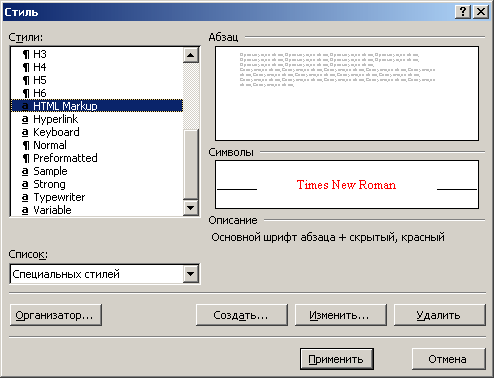The width and height of the screenshot is (494, 378).
Task: Pick the Typewriter style
Action: [x=97, y=197]
